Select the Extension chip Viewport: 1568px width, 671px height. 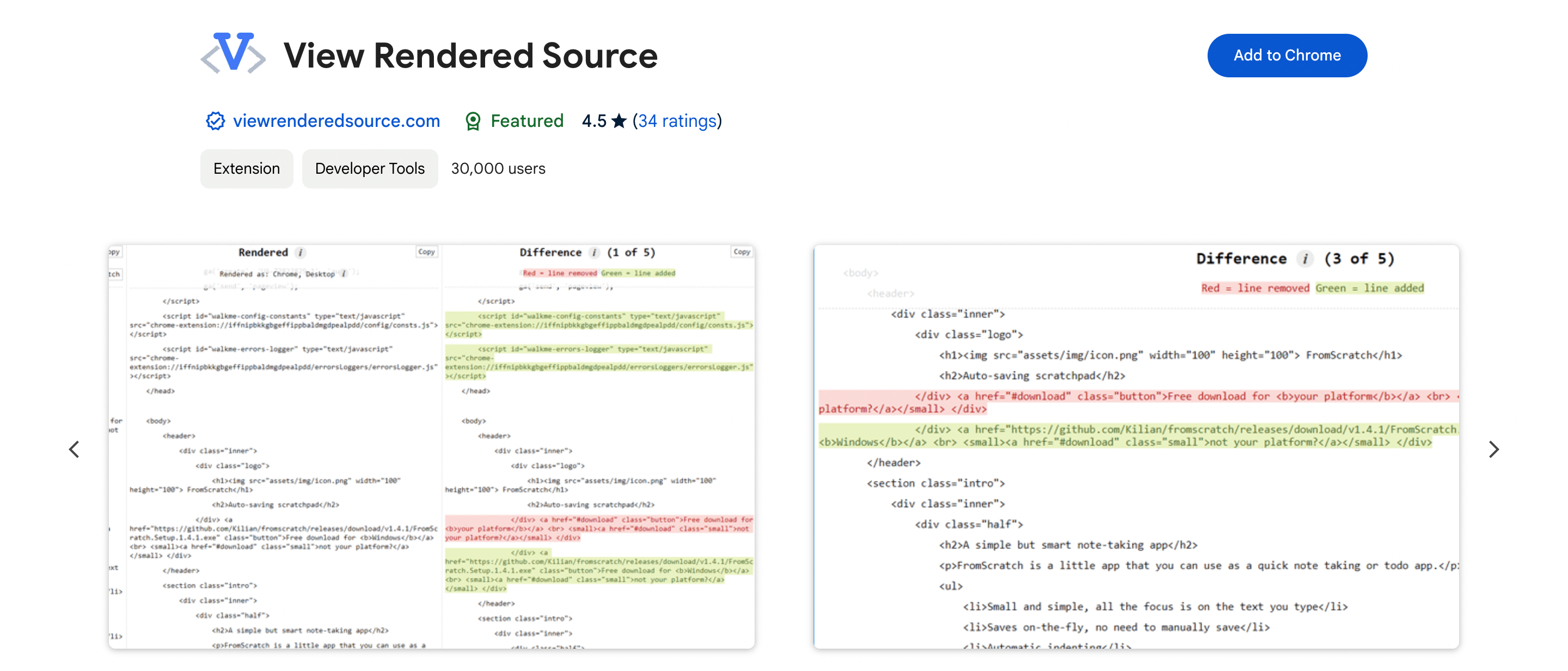pyautogui.click(x=247, y=169)
